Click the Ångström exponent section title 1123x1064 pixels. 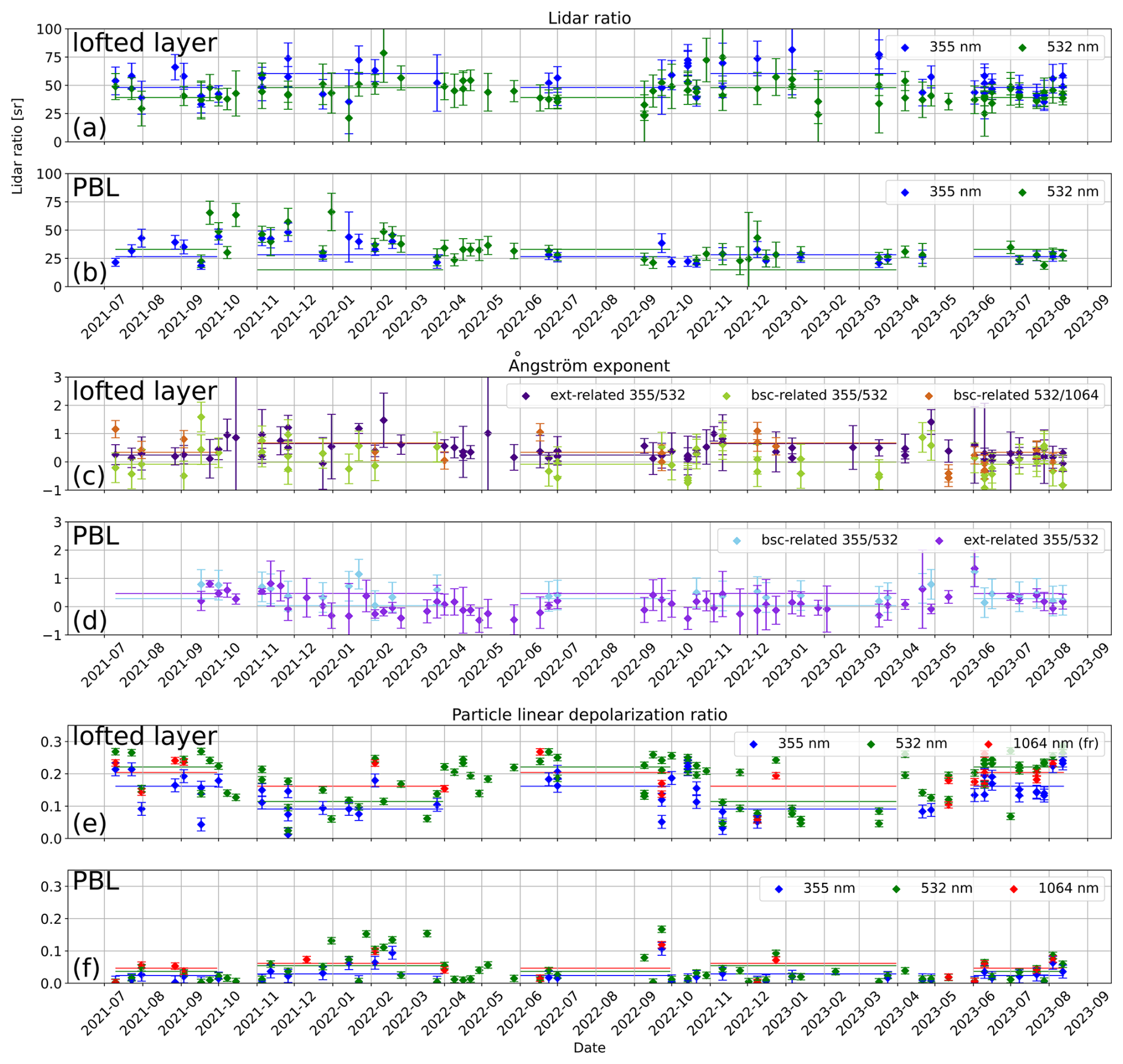click(x=589, y=366)
